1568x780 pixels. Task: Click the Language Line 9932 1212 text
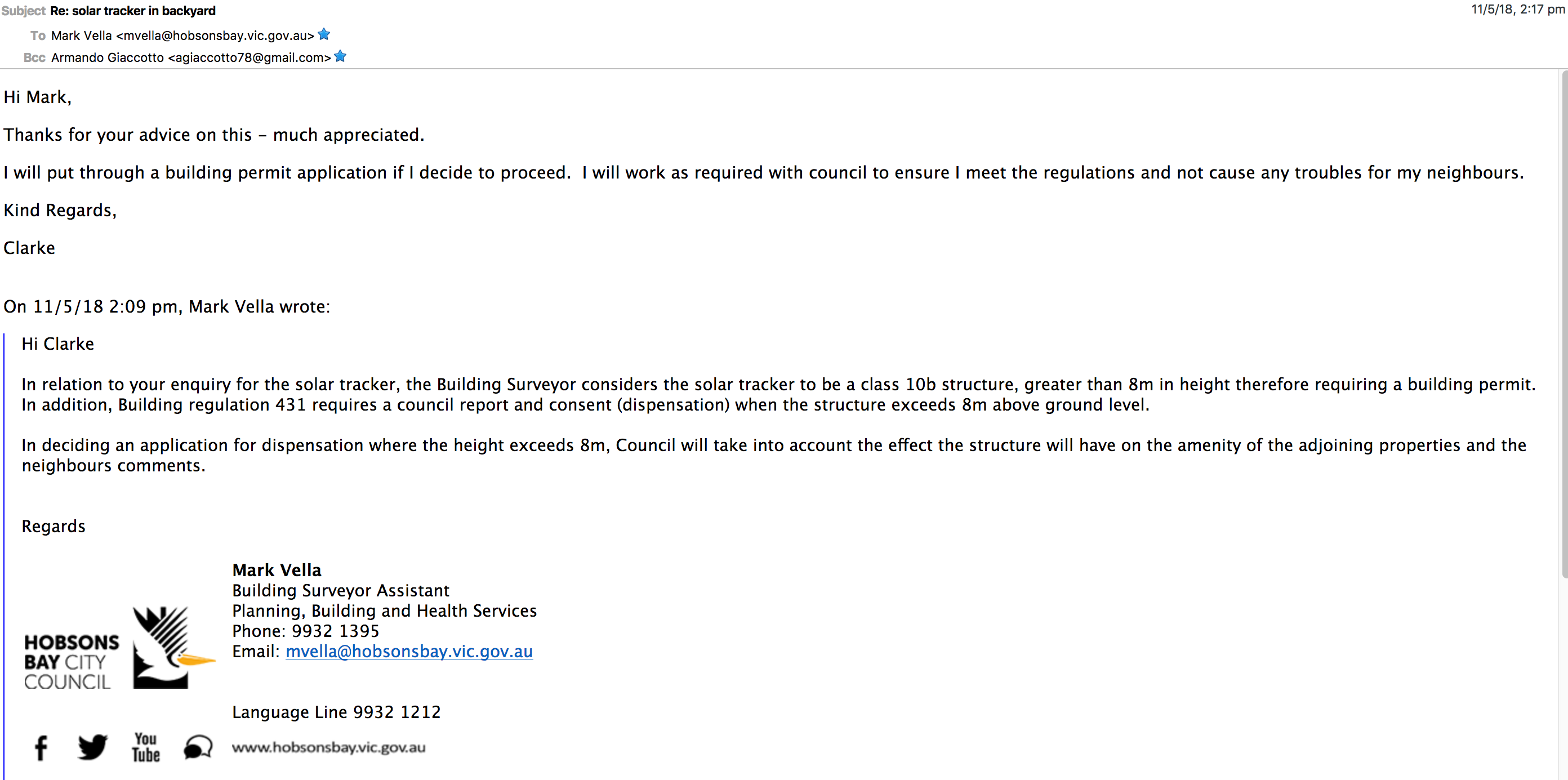(336, 712)
